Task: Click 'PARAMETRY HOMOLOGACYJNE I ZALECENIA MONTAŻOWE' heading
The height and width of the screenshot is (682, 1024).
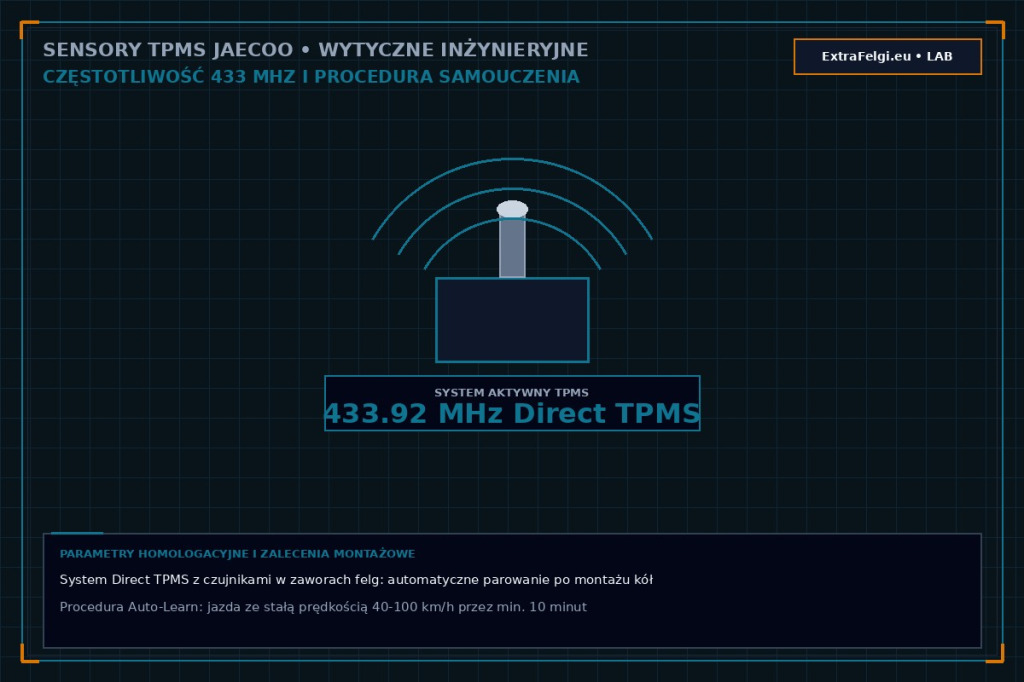Action: coord(237,554)
